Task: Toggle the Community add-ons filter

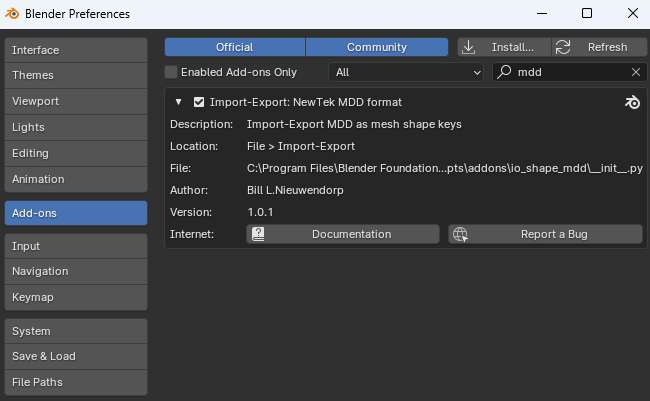Action: pyautogui.click(x=377, y=47)
